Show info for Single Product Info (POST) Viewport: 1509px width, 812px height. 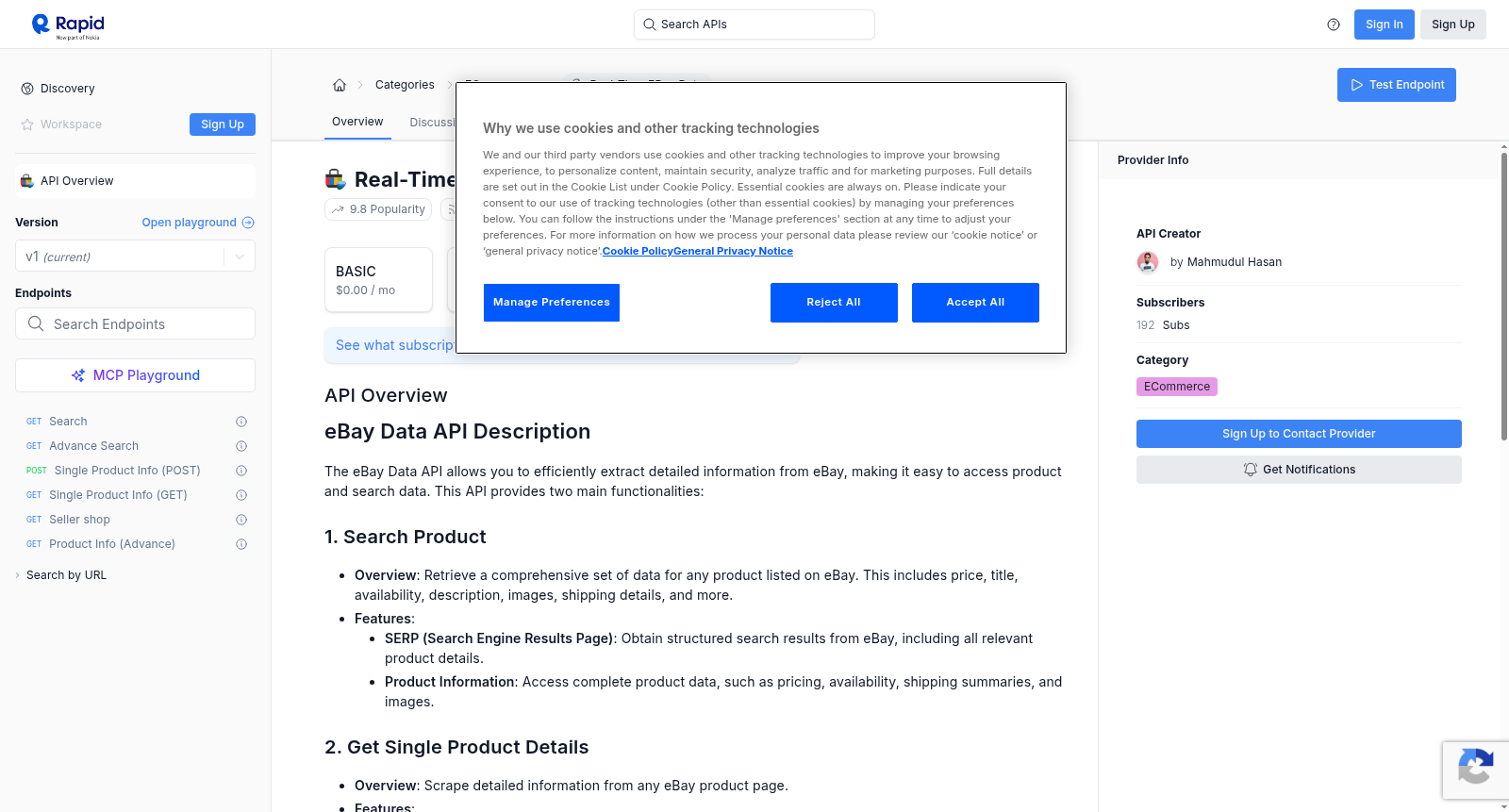[x=241, y=471]
